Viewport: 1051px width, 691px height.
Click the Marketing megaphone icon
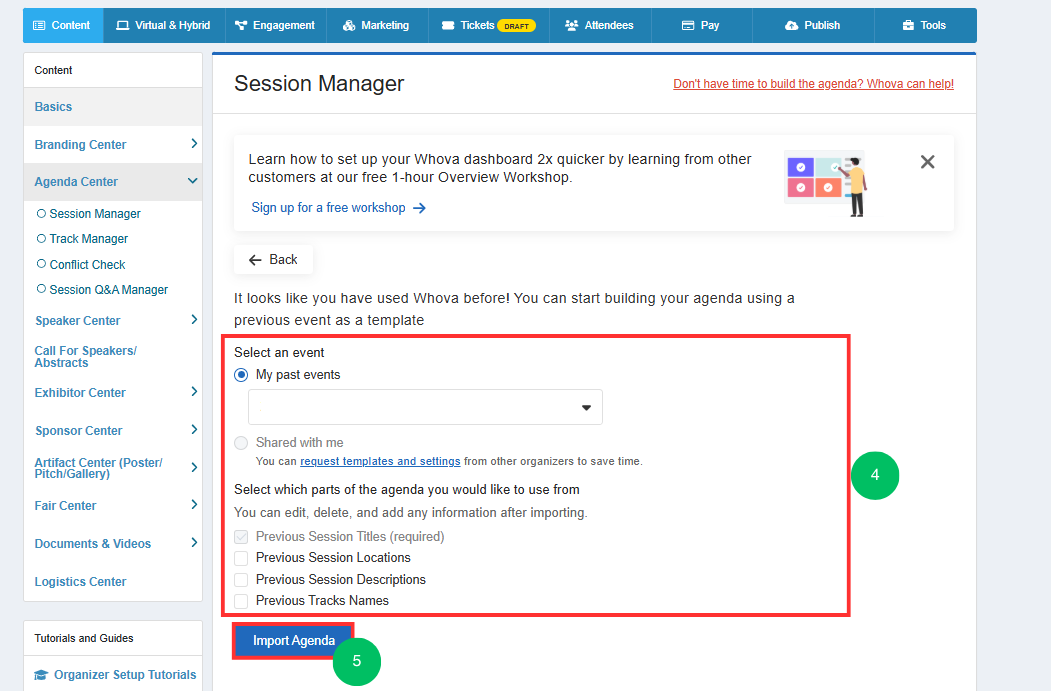point(349,25)
